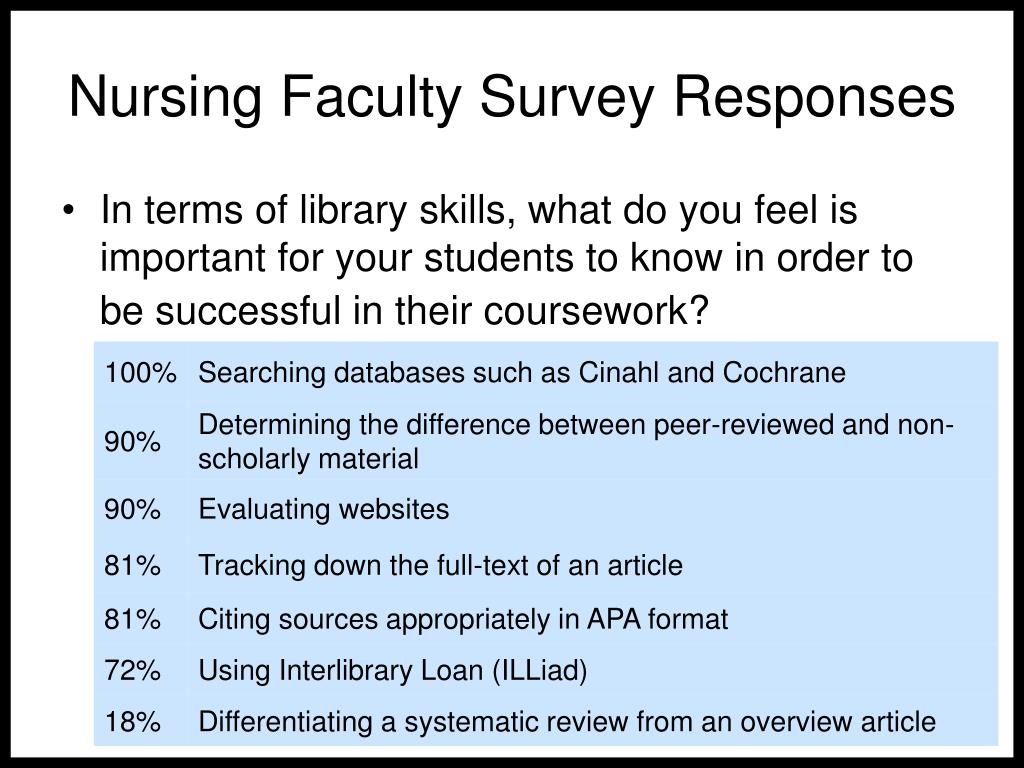1024x768 pixels.
Task: Select the 81% cell beside Citing sources row
Action: click(x=133, y=619)
